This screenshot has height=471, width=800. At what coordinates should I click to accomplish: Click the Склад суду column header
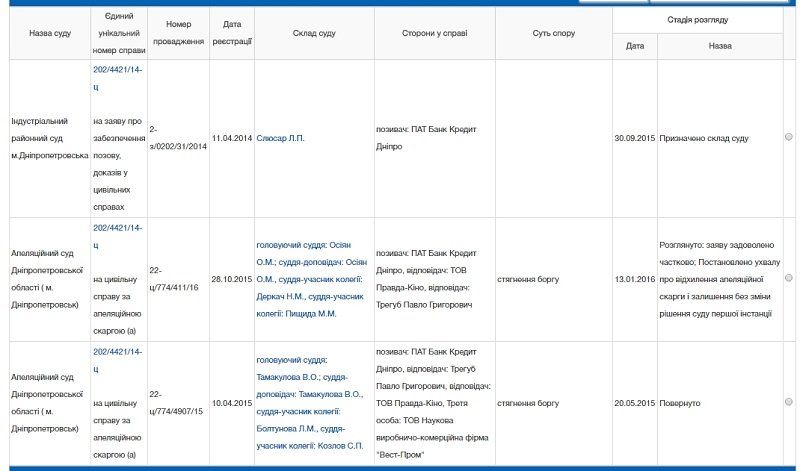pyautogui.click(x=314, y=33)
